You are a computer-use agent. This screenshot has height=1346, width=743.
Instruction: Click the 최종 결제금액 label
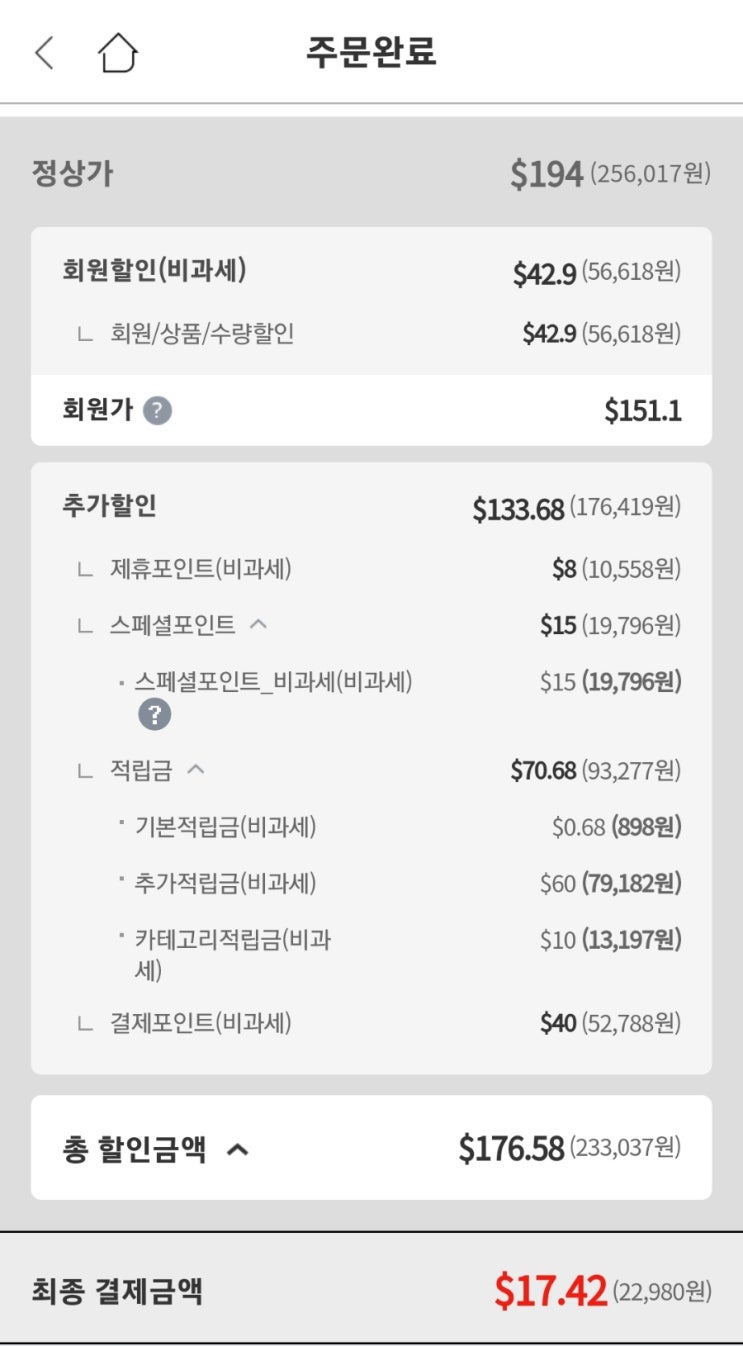coord(117,1291)
